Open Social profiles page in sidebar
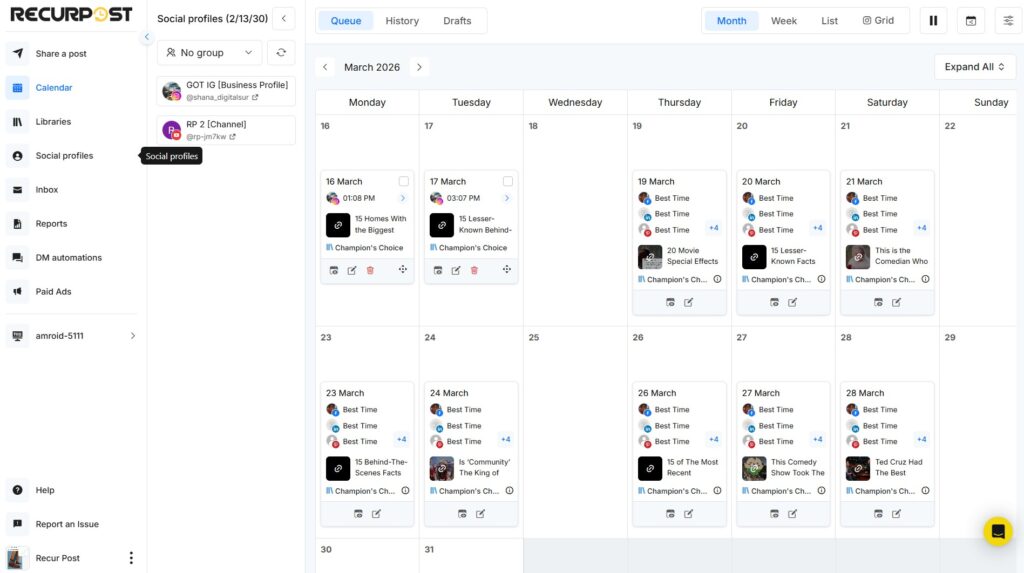The height and width of the screenshot is (573, 1024). 64,156
